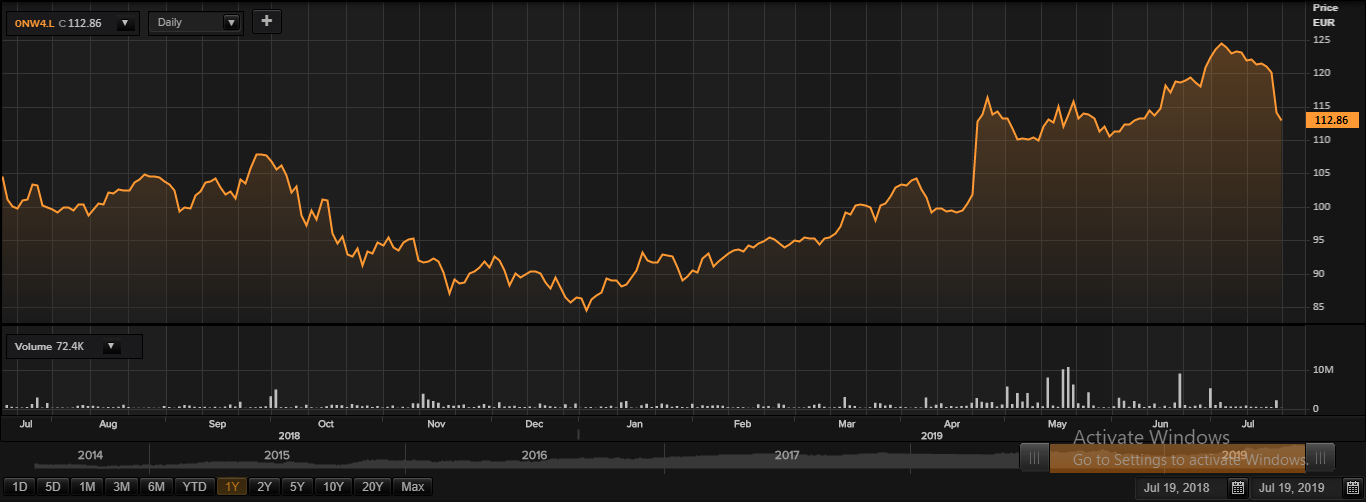Open the calendar picker for the start date

tap(1238, 488)
